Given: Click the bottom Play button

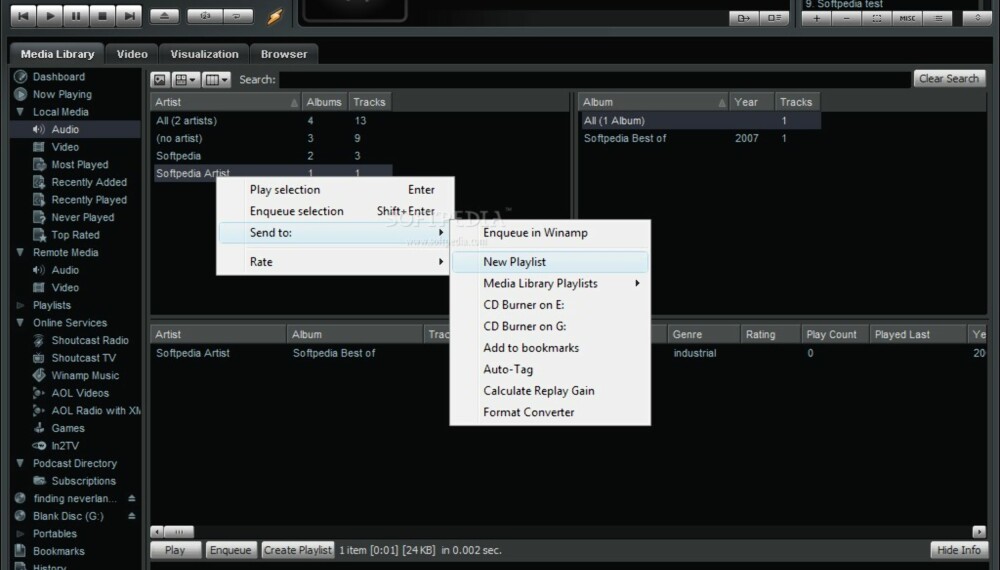Looking at the screenshot, I should tap(175, 550).
